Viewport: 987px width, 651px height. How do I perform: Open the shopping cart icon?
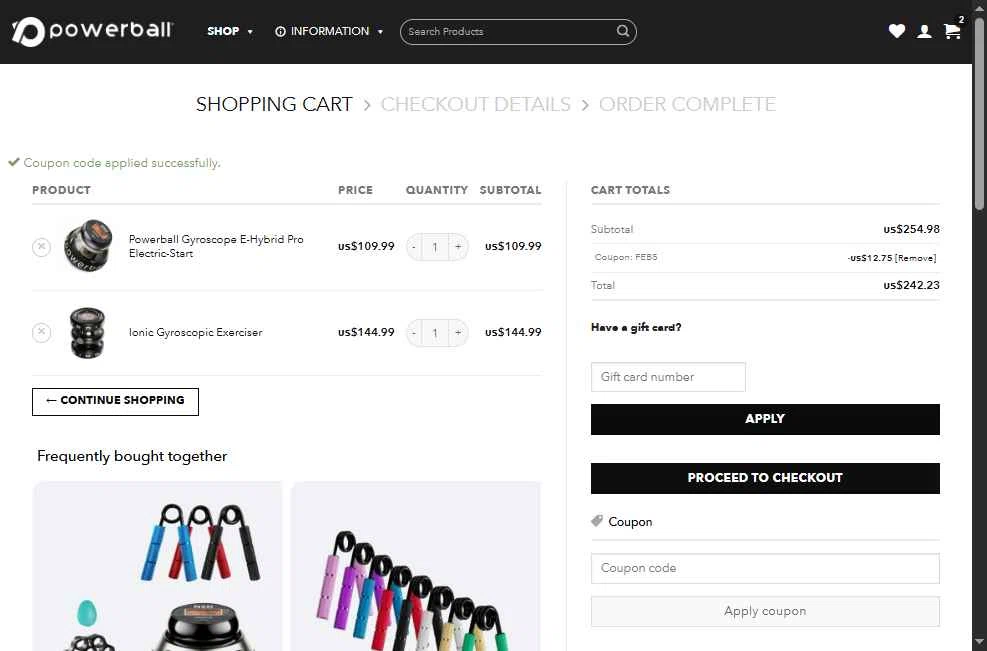point(952,31)
